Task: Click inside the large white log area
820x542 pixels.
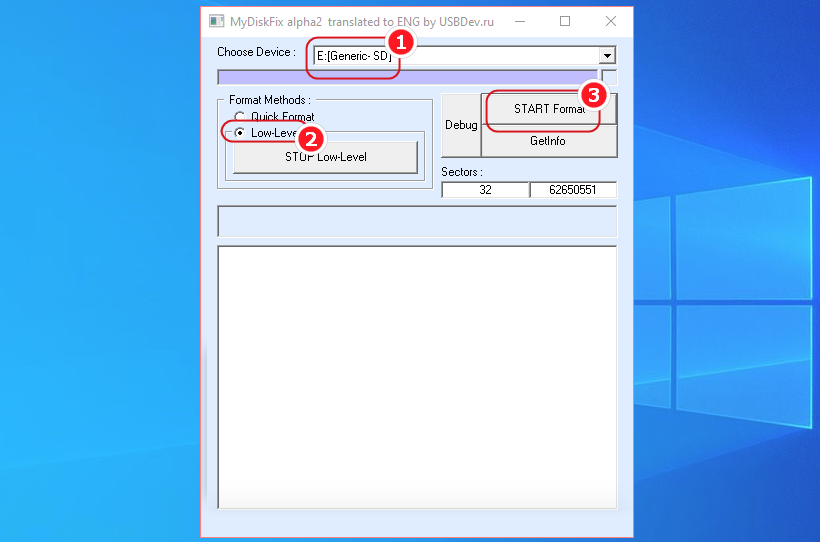Action: coord(417,377)
